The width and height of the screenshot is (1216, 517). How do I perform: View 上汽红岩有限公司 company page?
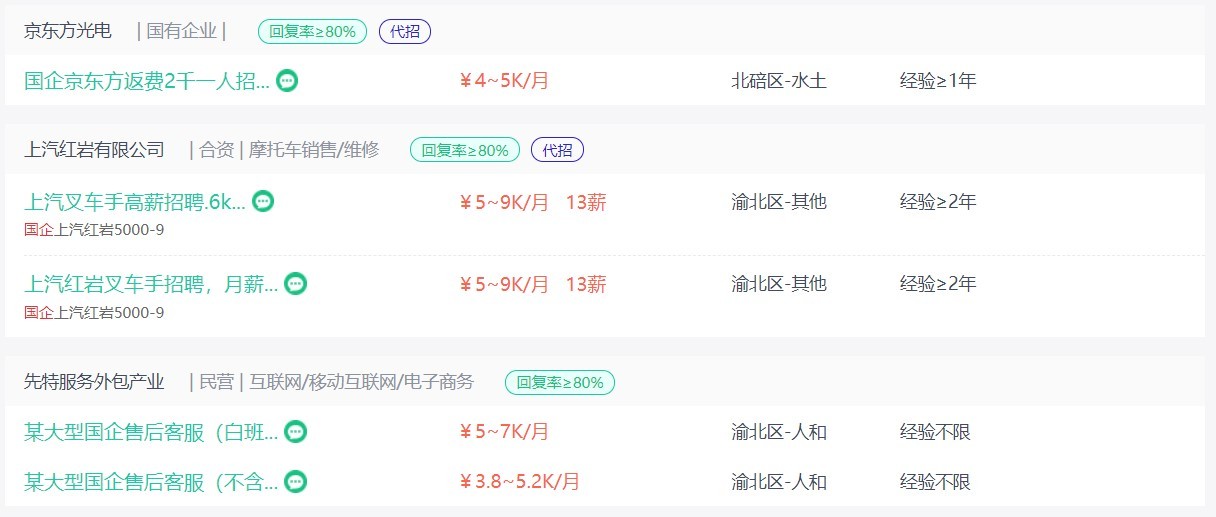click(94, 150)
